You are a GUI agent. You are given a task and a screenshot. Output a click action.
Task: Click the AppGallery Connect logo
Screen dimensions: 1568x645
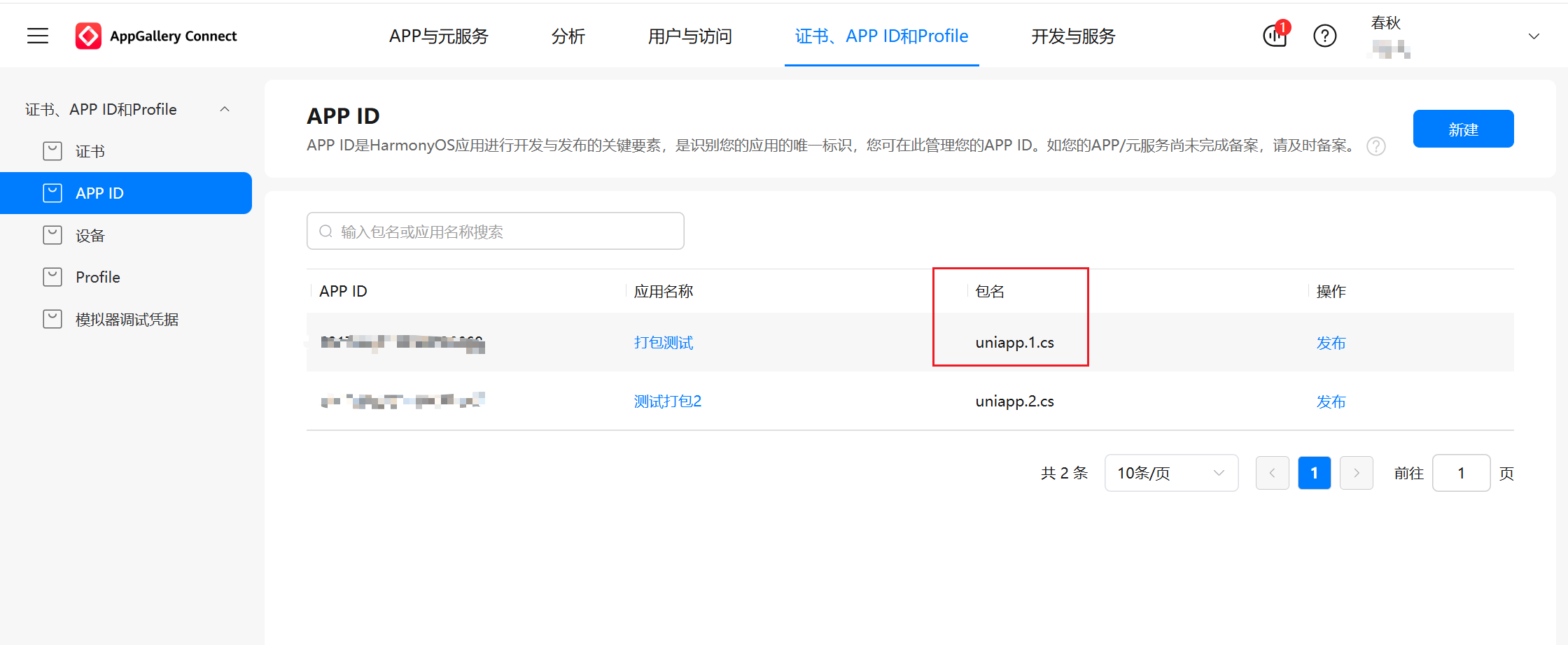(156, 36)
